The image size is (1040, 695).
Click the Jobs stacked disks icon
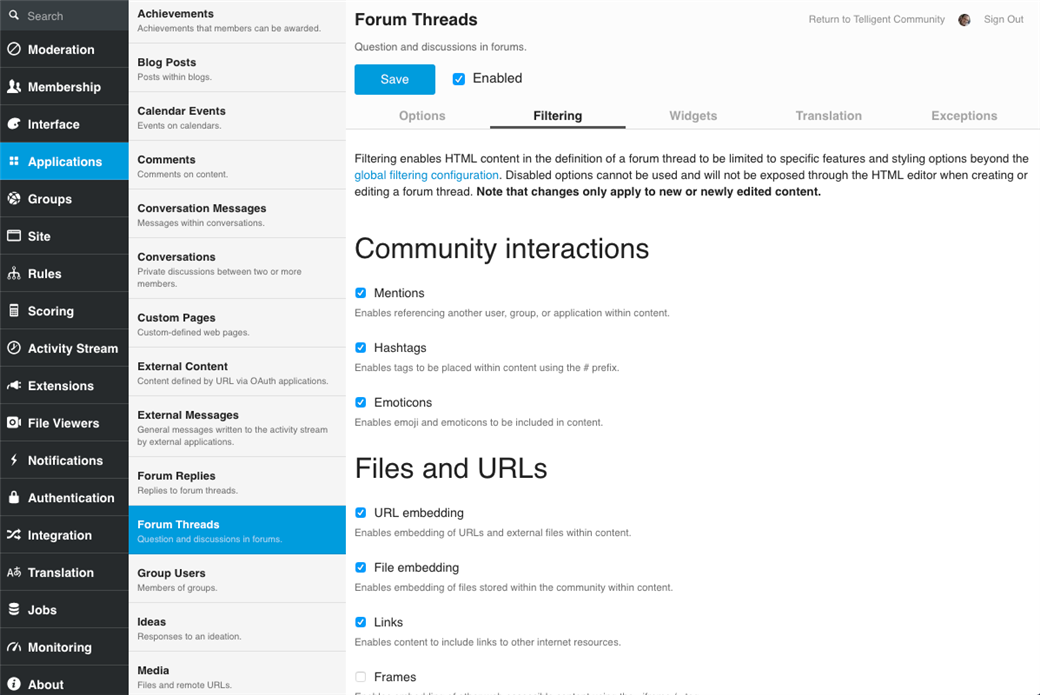click(x=14, y=609)
